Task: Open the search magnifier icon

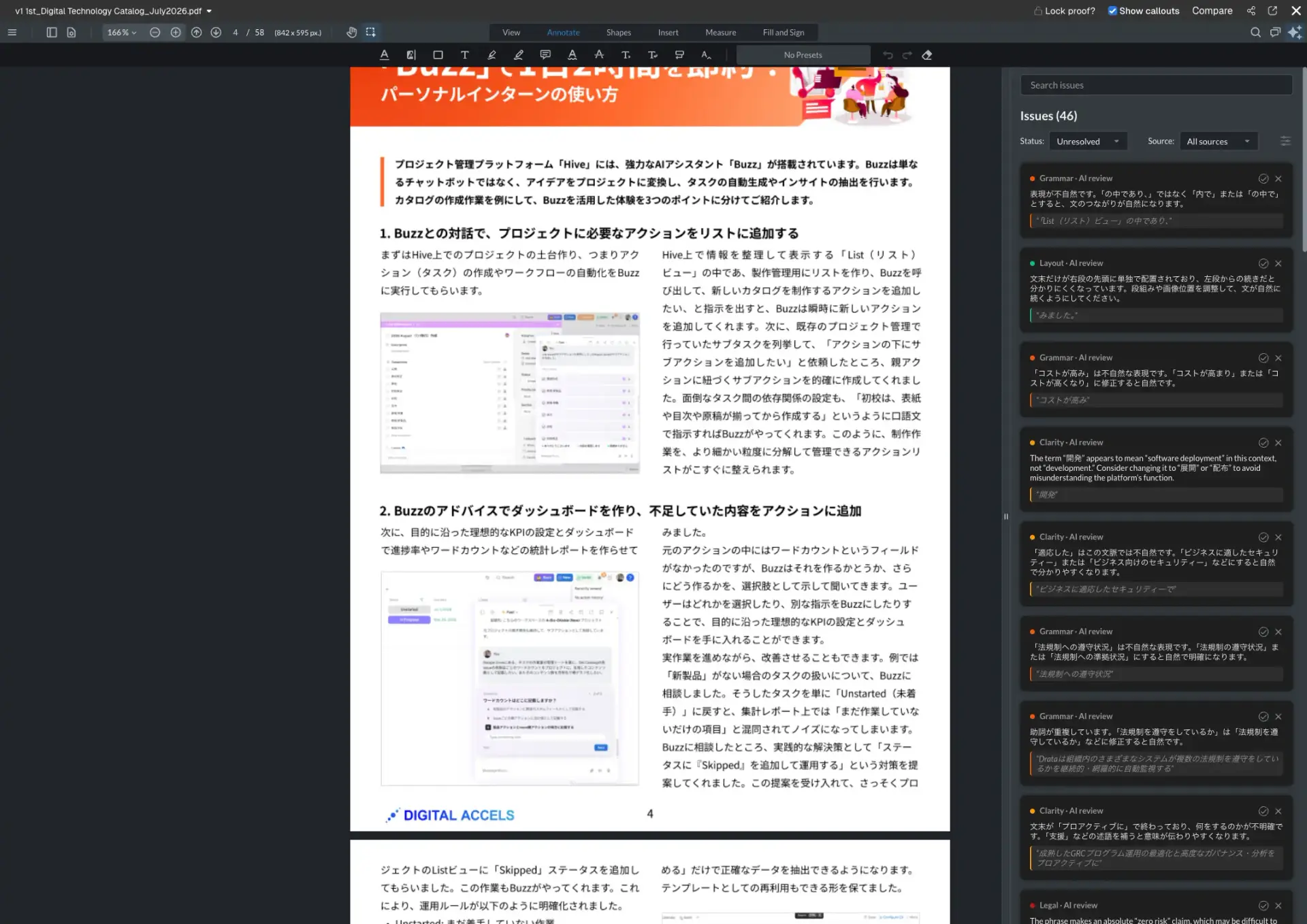Action: [1255, 32]
